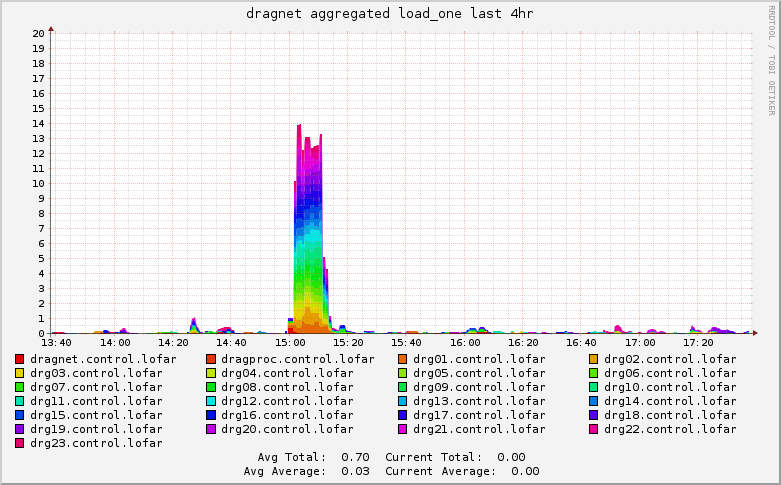
Task: Click the 17:20 time axis label
Action: tap(698, 343)
